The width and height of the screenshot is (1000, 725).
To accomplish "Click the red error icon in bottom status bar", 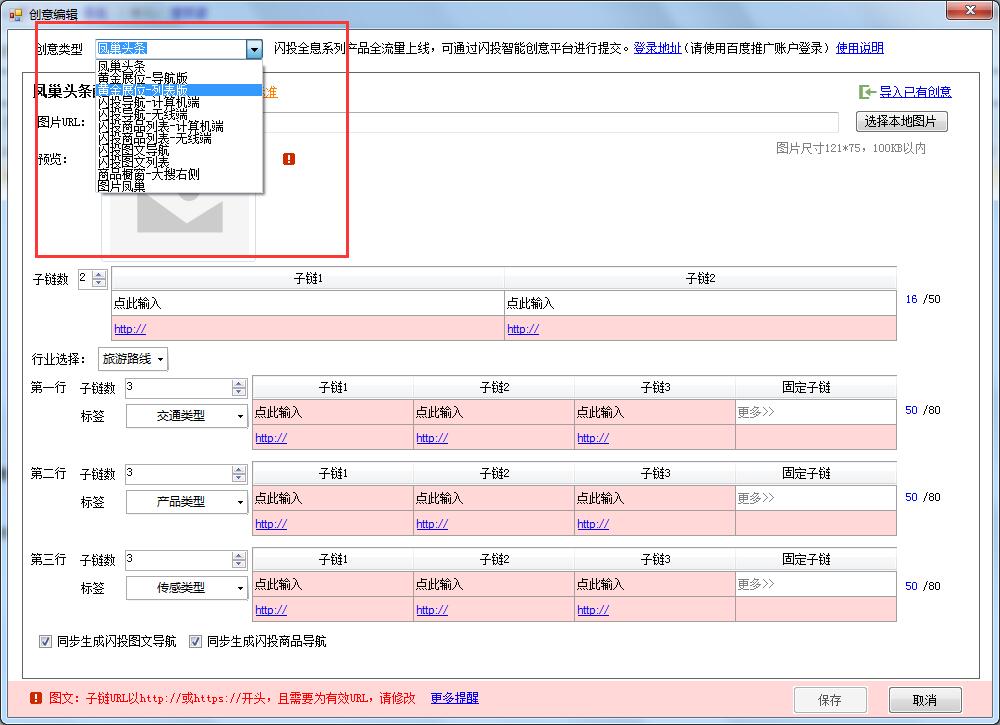I will [36, 698].
